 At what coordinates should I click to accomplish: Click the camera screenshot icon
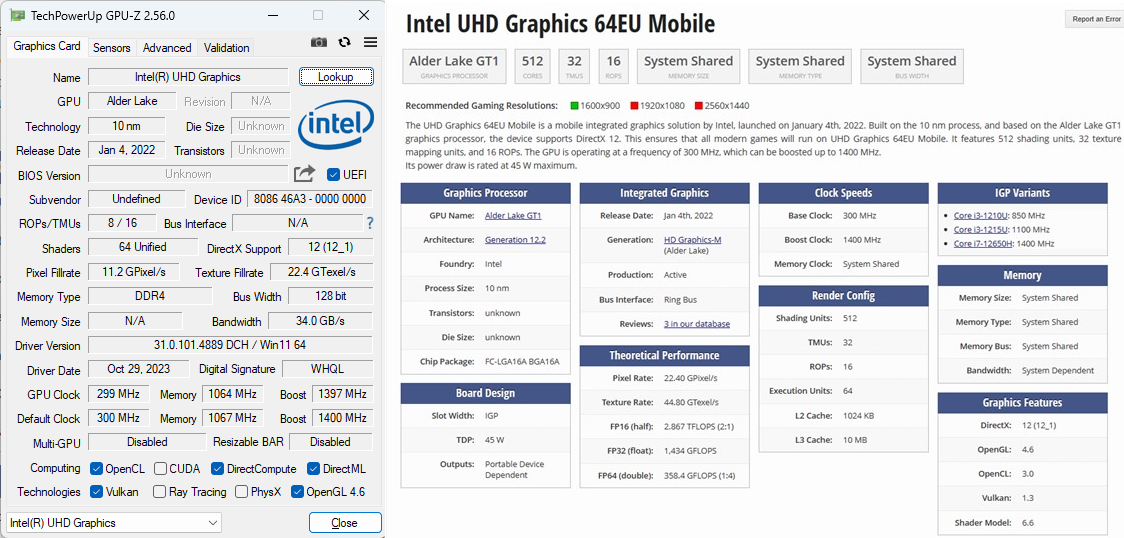click(319, 42)
